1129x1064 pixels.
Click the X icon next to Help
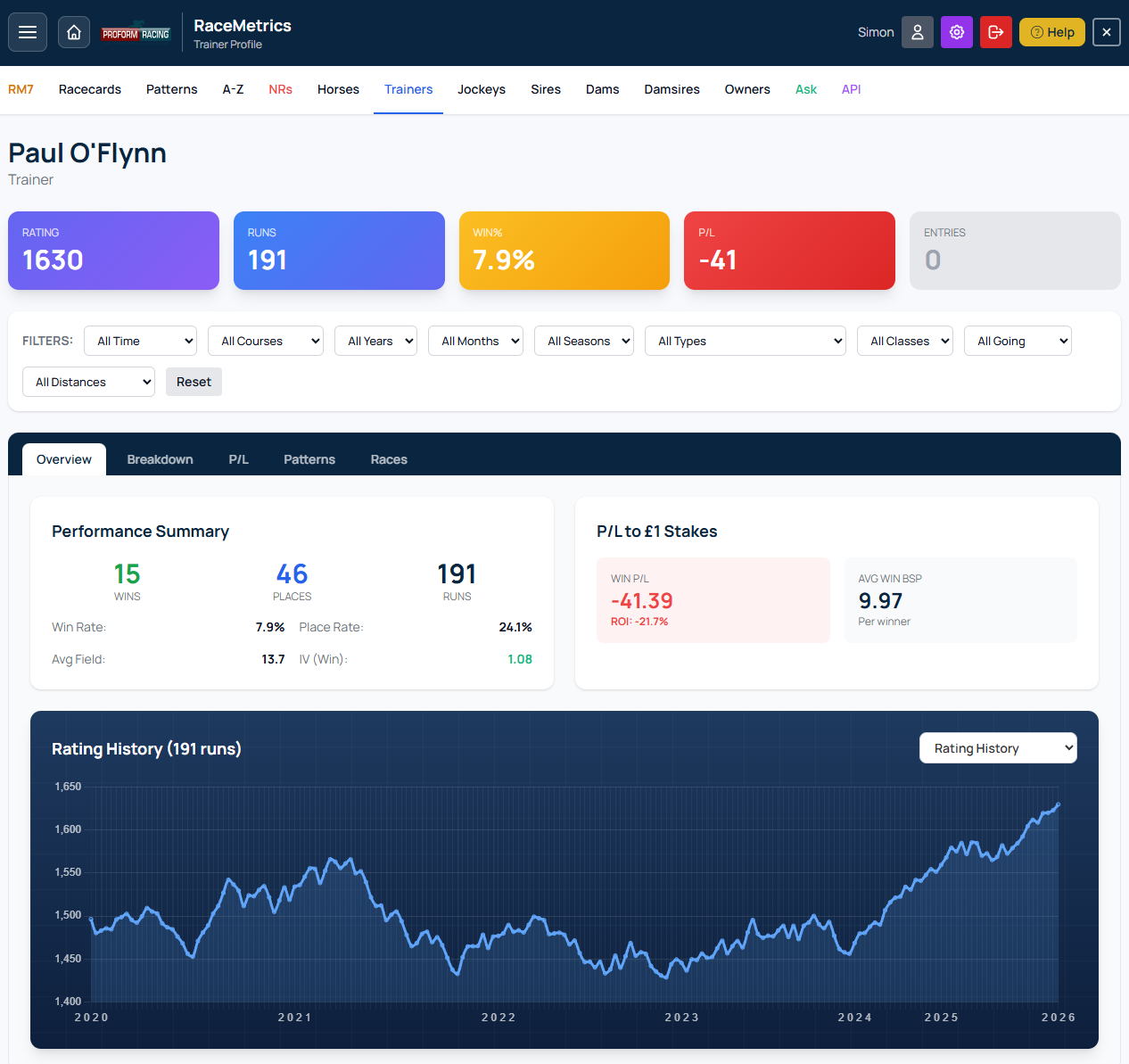point(1106,32)
